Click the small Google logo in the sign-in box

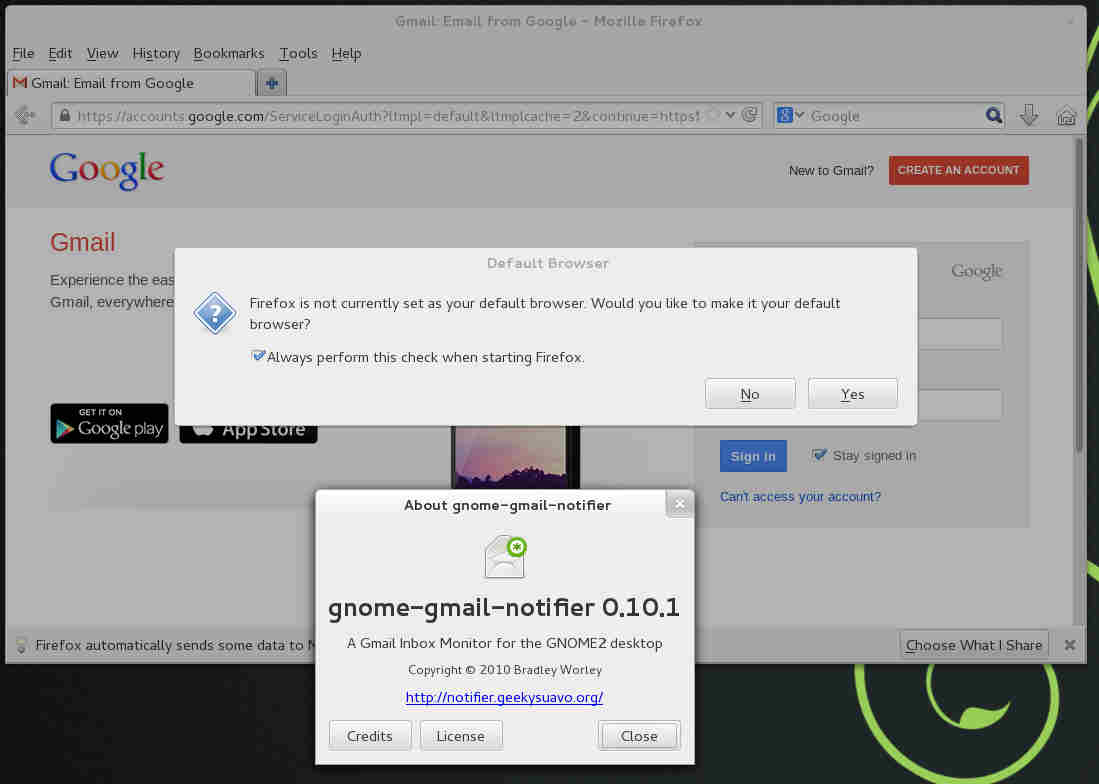(x=976, y=271)
